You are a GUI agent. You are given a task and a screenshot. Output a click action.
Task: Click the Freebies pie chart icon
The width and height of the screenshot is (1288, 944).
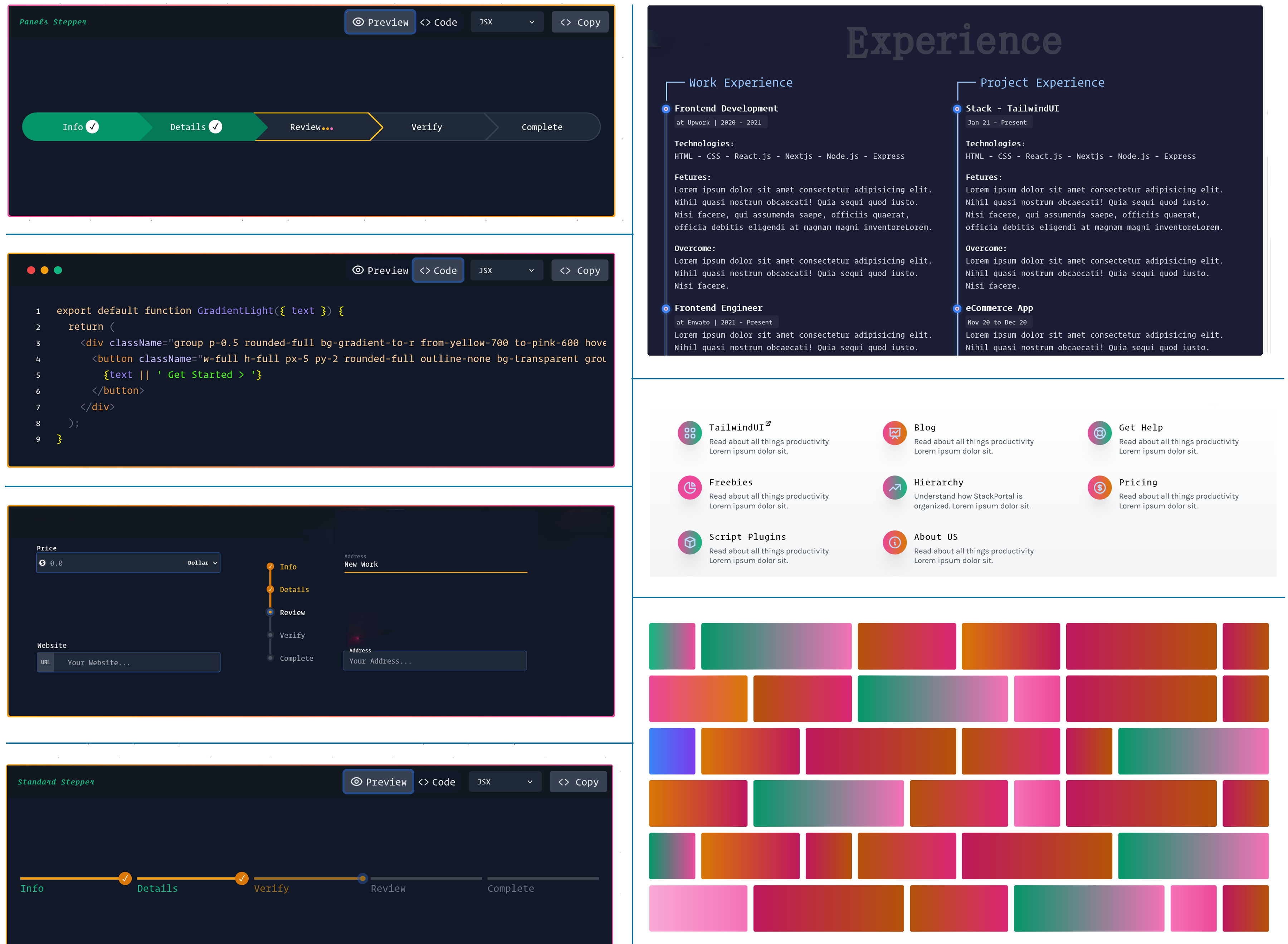690,488
